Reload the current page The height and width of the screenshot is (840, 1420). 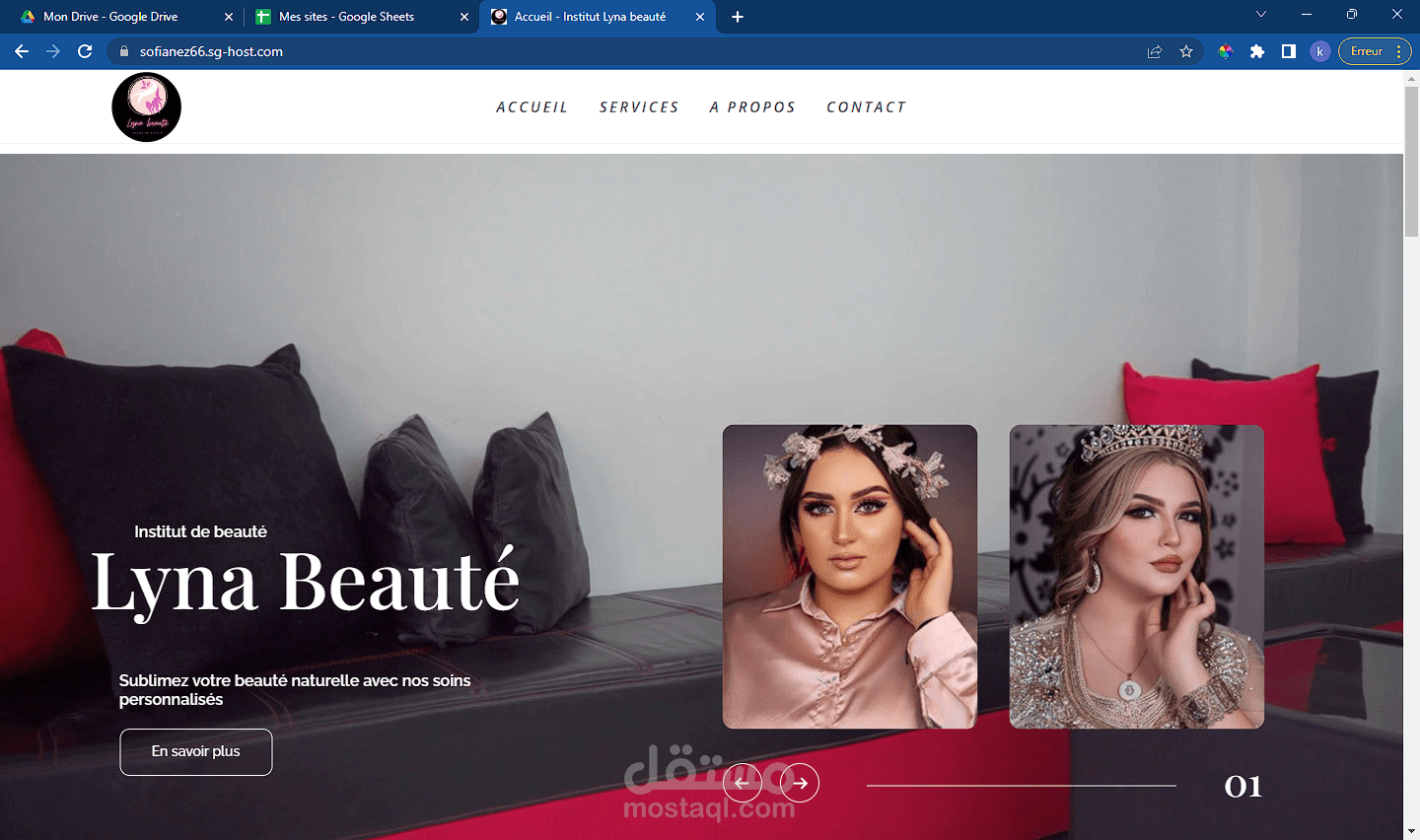click(85, 51)
